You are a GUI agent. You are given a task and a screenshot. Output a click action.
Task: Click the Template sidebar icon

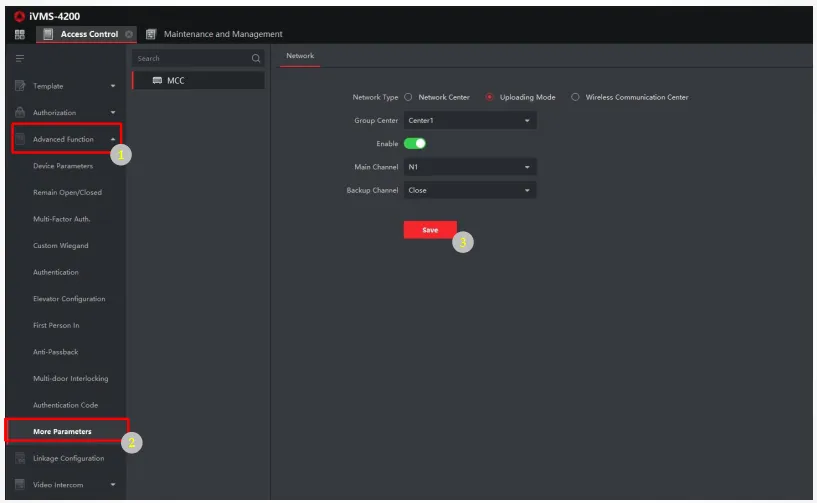20,86
